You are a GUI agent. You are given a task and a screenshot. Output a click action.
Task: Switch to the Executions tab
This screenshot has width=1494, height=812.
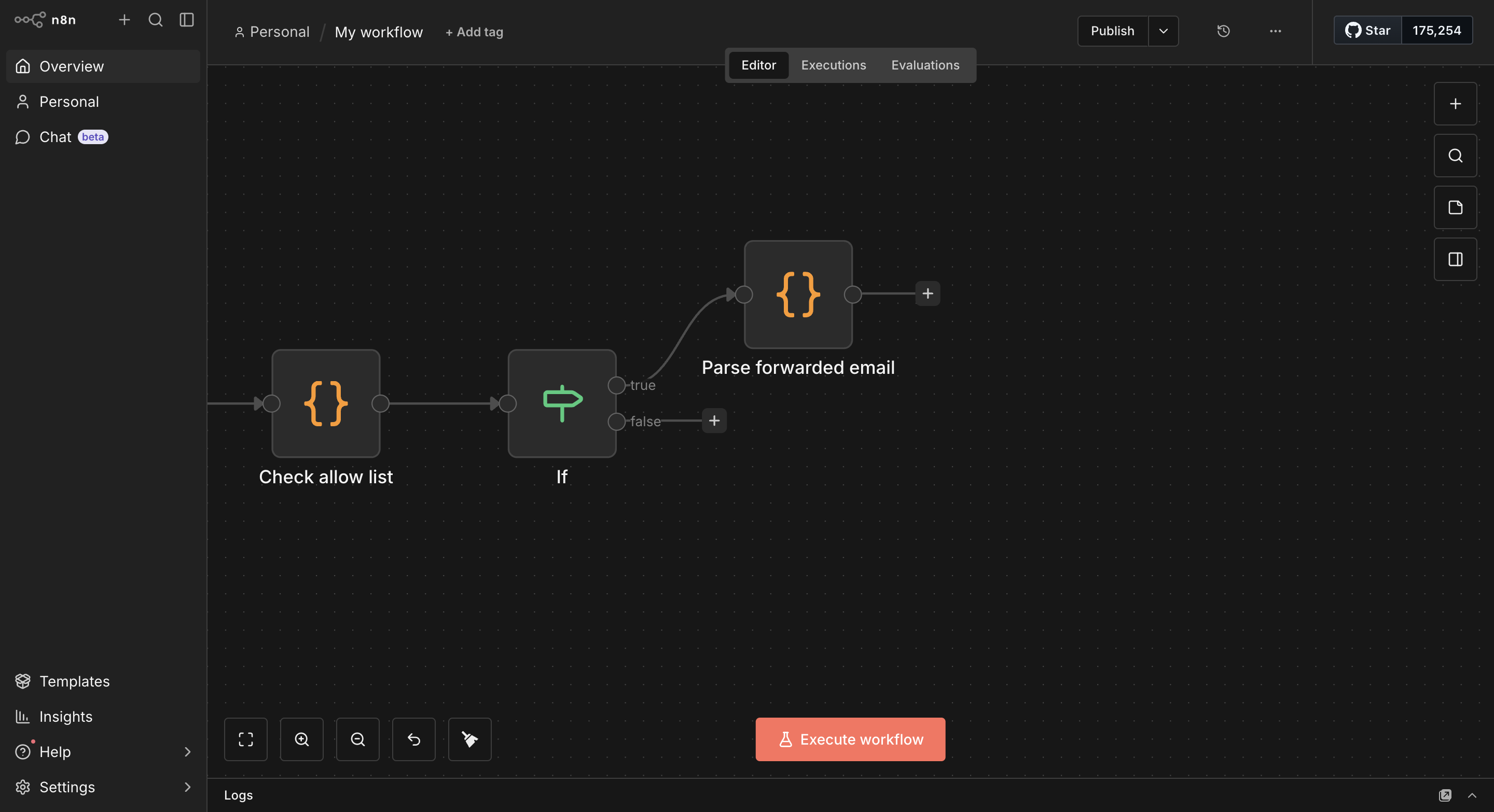(833, 65)
